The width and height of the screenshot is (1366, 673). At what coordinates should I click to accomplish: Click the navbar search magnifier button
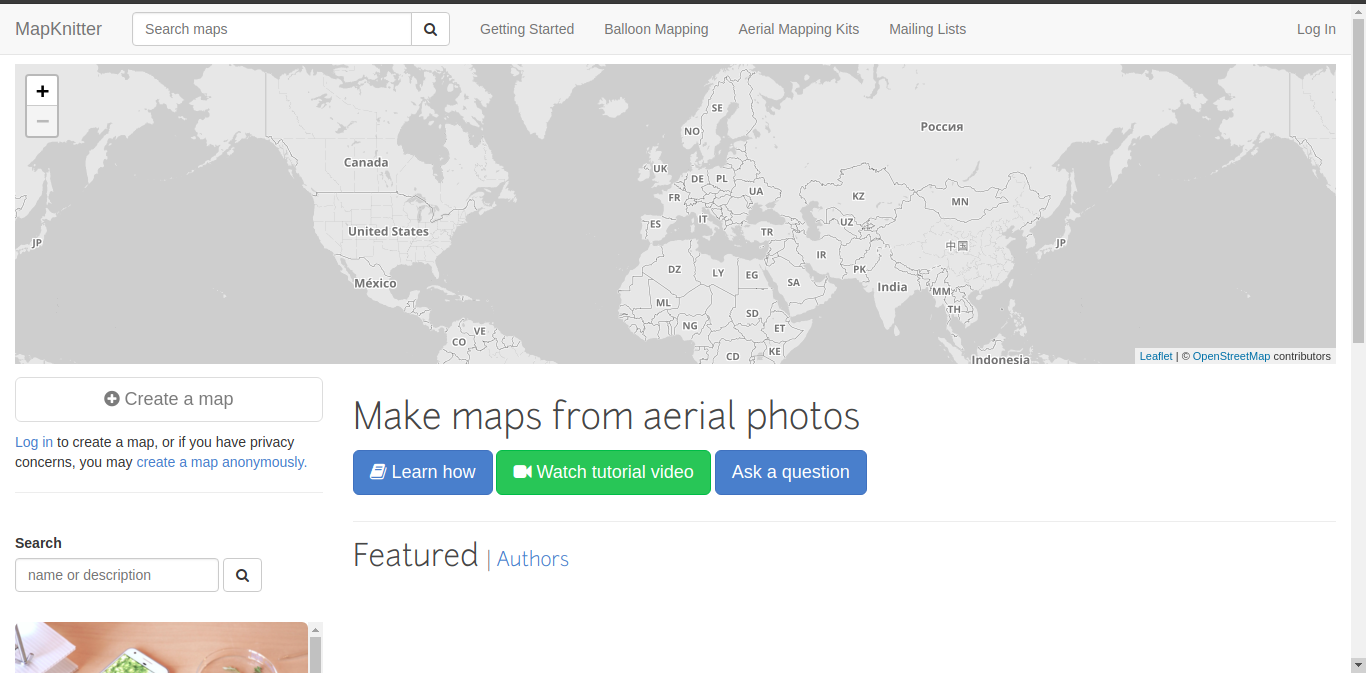(431, 29)
